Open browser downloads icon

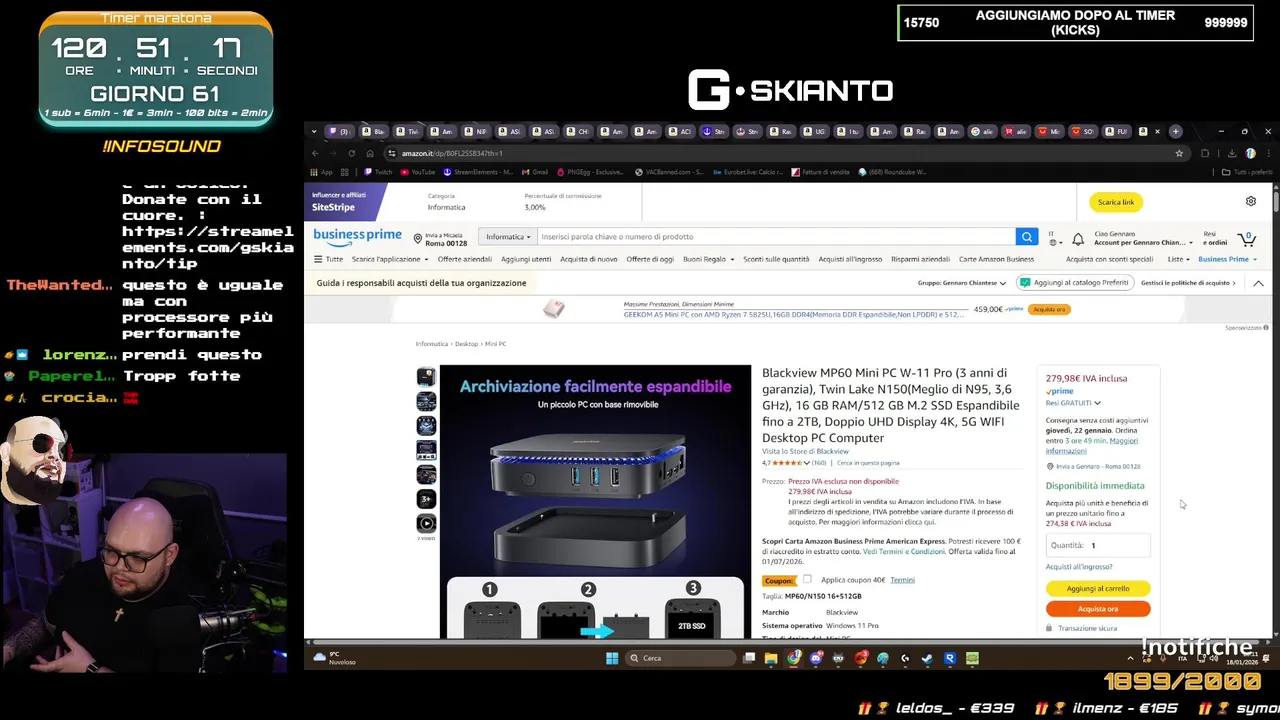tap(1232, 153)
